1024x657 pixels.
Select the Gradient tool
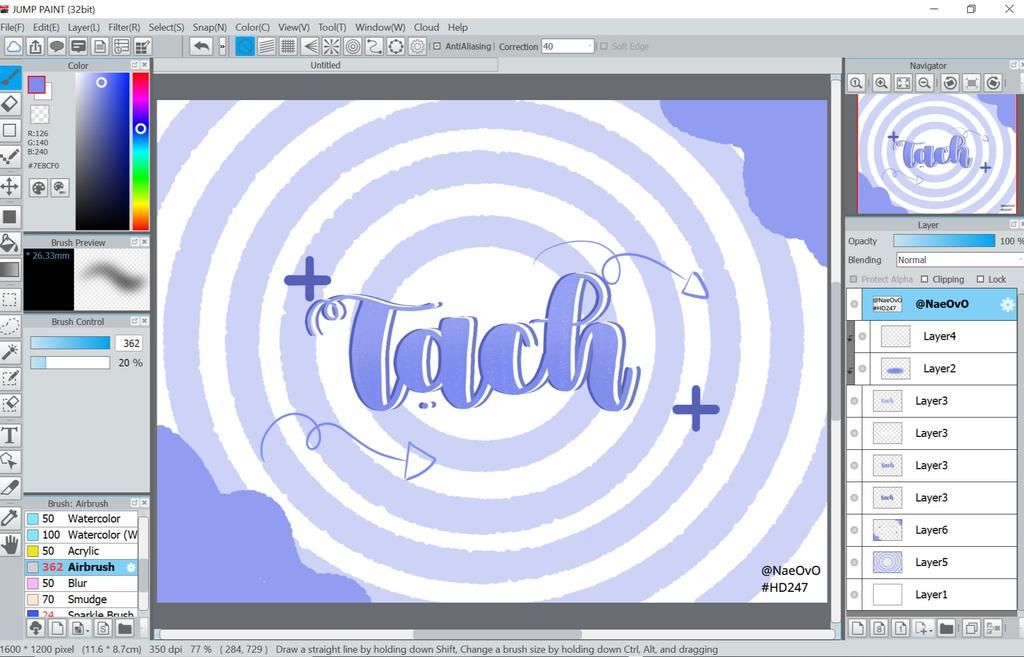pos(10,269)
